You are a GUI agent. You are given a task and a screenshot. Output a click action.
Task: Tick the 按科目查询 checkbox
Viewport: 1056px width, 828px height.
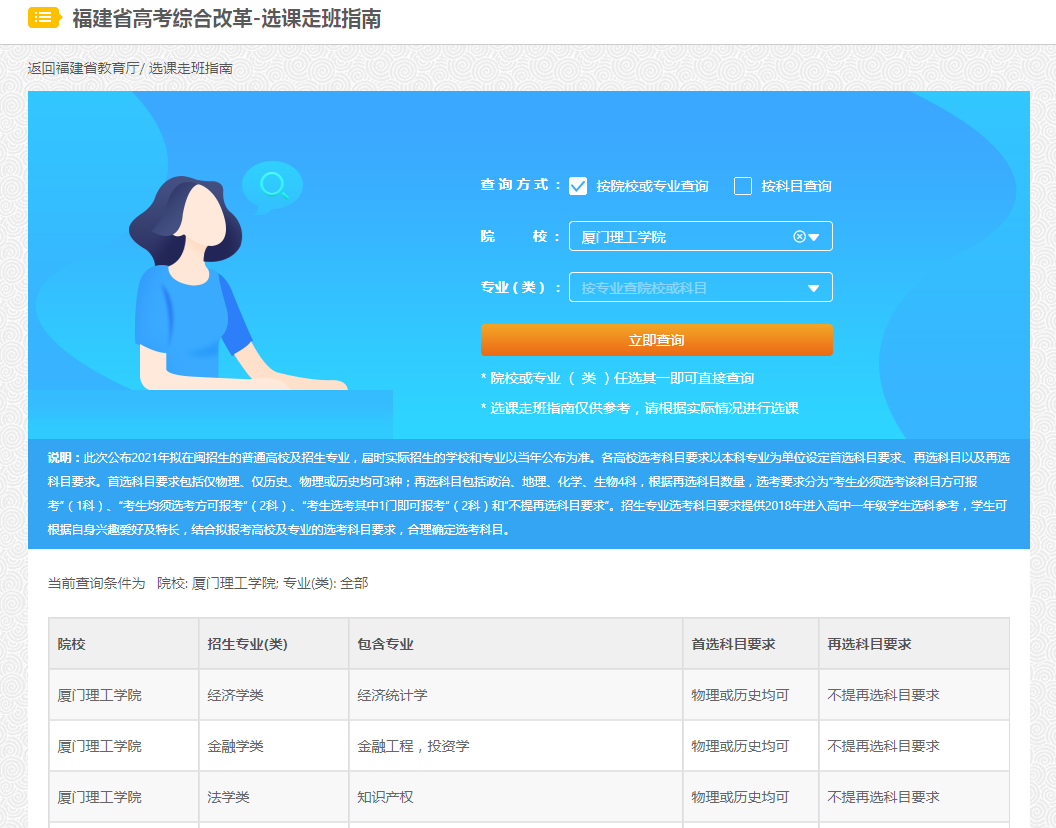(x=743, y=186)
